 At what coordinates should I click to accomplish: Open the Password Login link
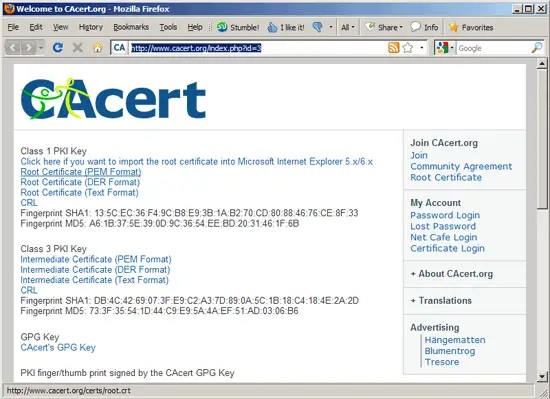tap(445, 215)
